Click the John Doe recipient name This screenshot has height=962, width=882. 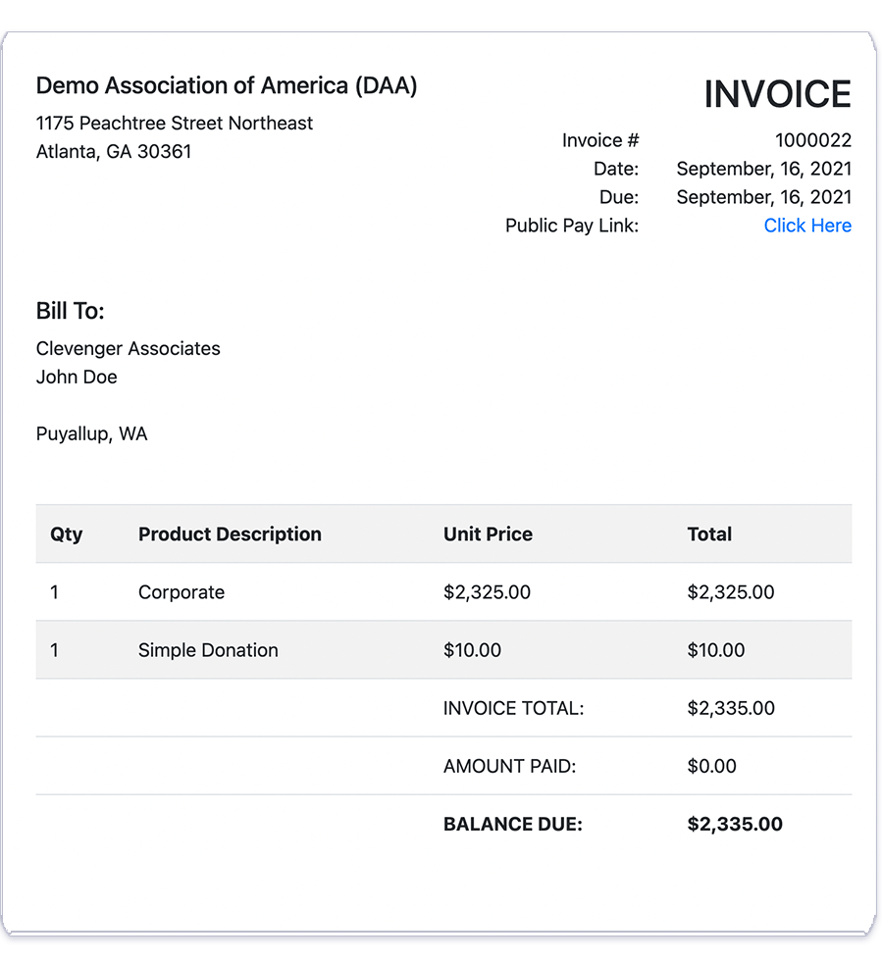click(x=77, y=377)
